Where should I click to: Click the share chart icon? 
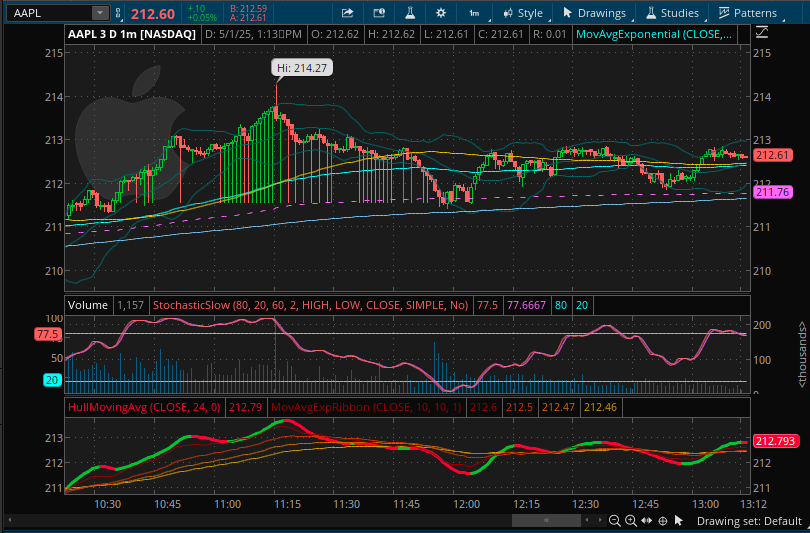pyautogui.click(x=347, y=13)
